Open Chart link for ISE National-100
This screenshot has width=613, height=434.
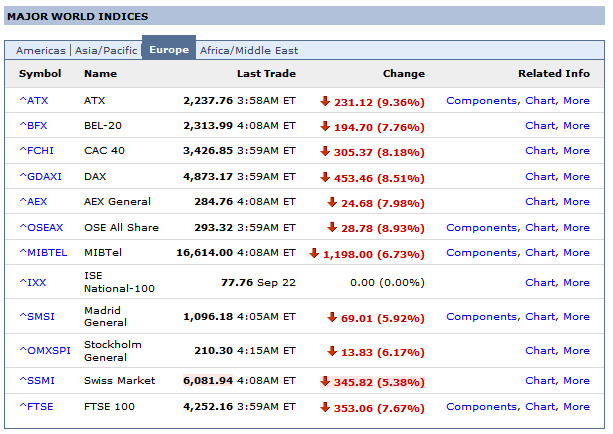540,283
